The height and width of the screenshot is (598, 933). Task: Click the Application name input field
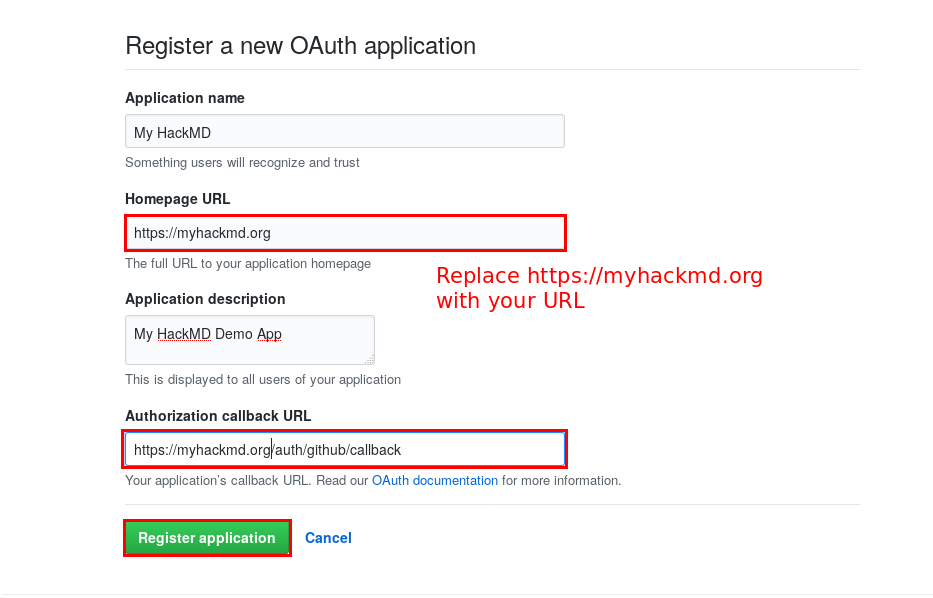(x=344, y=130)
